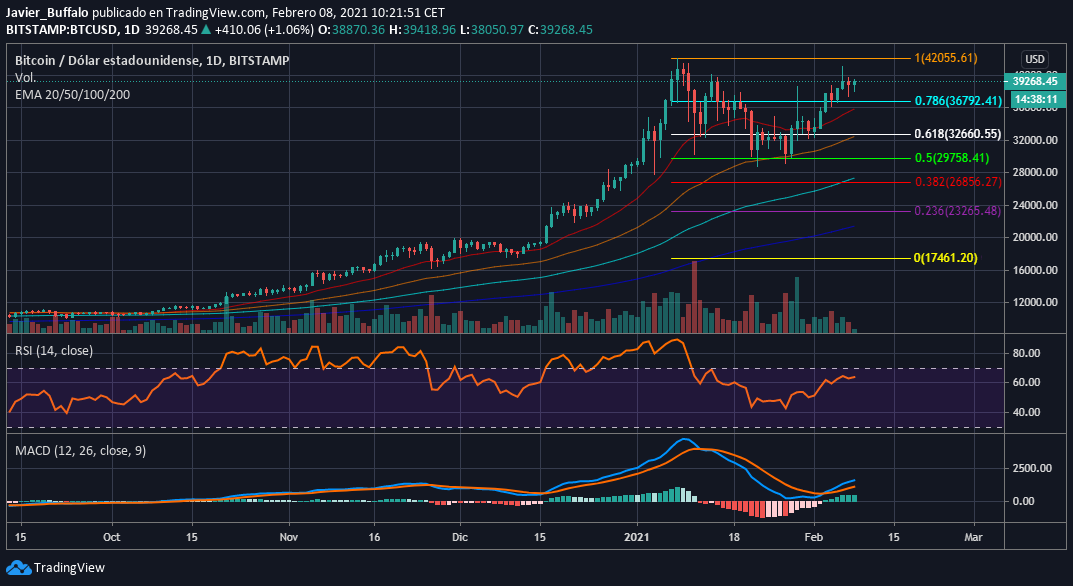Select the Fibonacci 0.786(36792.41) level label

(958, 101)
